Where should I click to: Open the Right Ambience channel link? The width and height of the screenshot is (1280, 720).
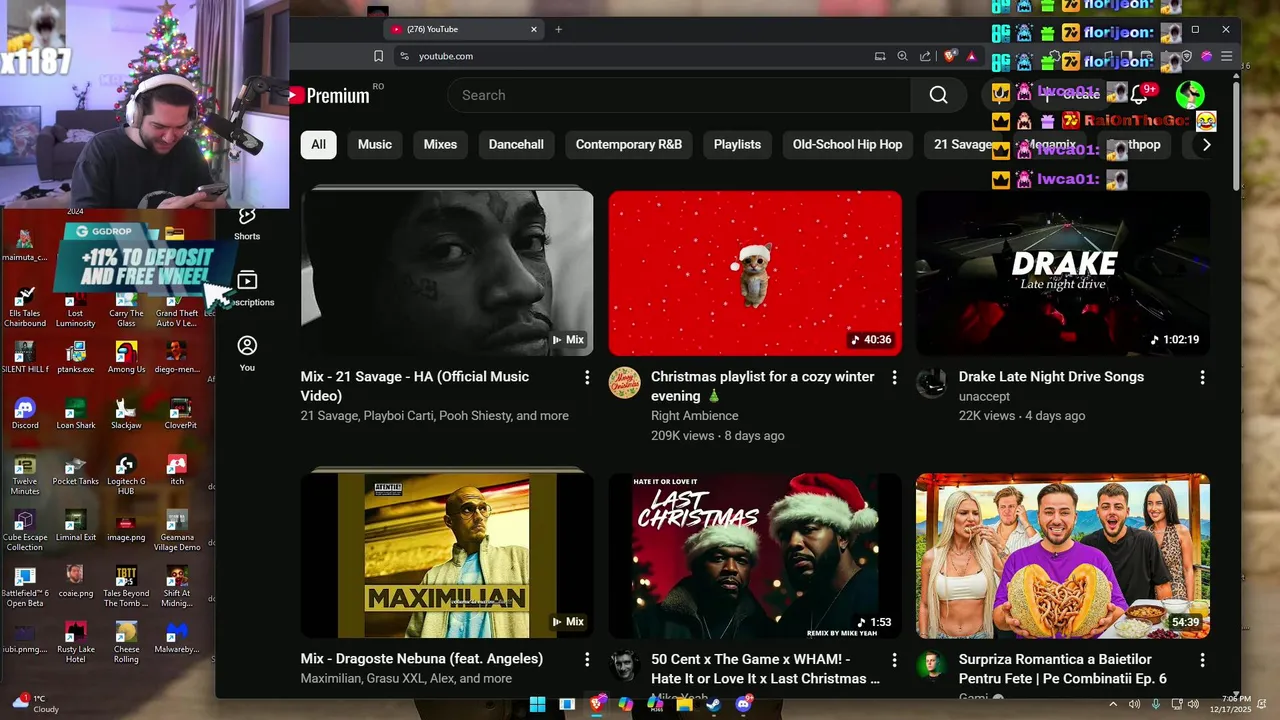695,416
